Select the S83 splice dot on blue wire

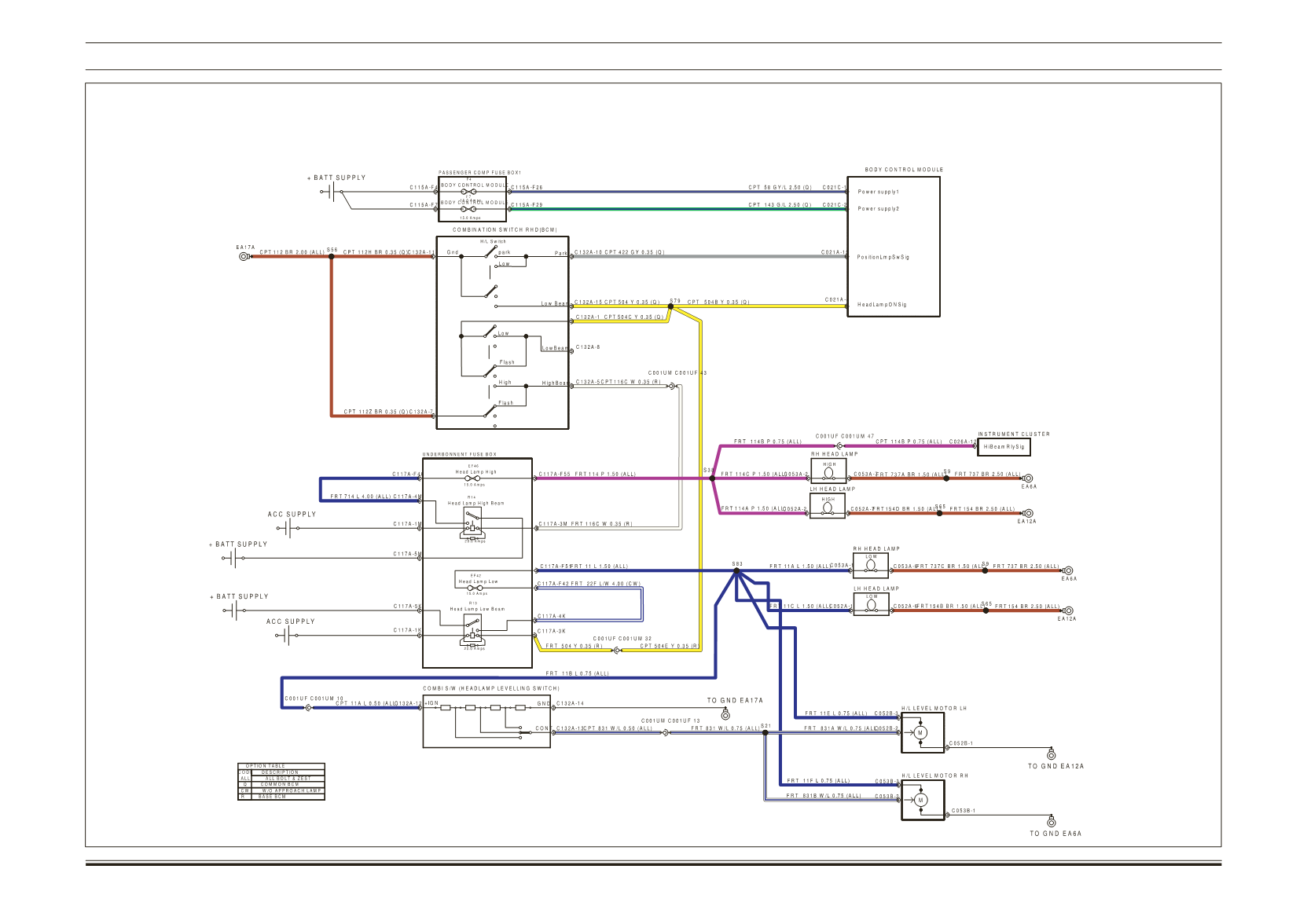[736, 571]
